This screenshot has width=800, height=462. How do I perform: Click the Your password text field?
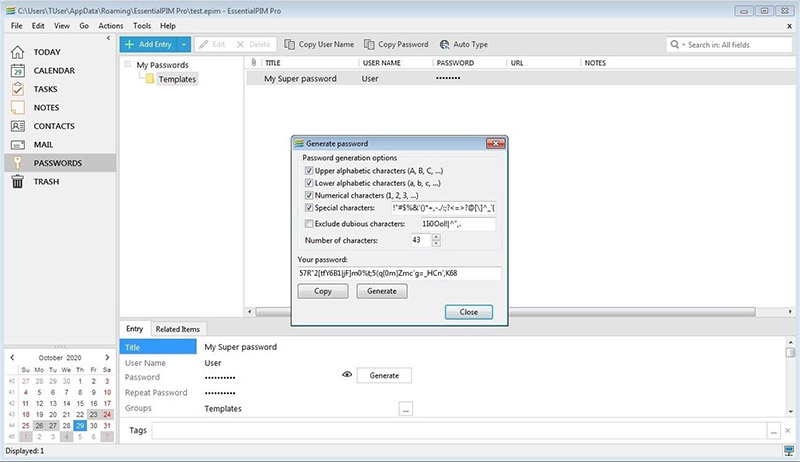399,273
